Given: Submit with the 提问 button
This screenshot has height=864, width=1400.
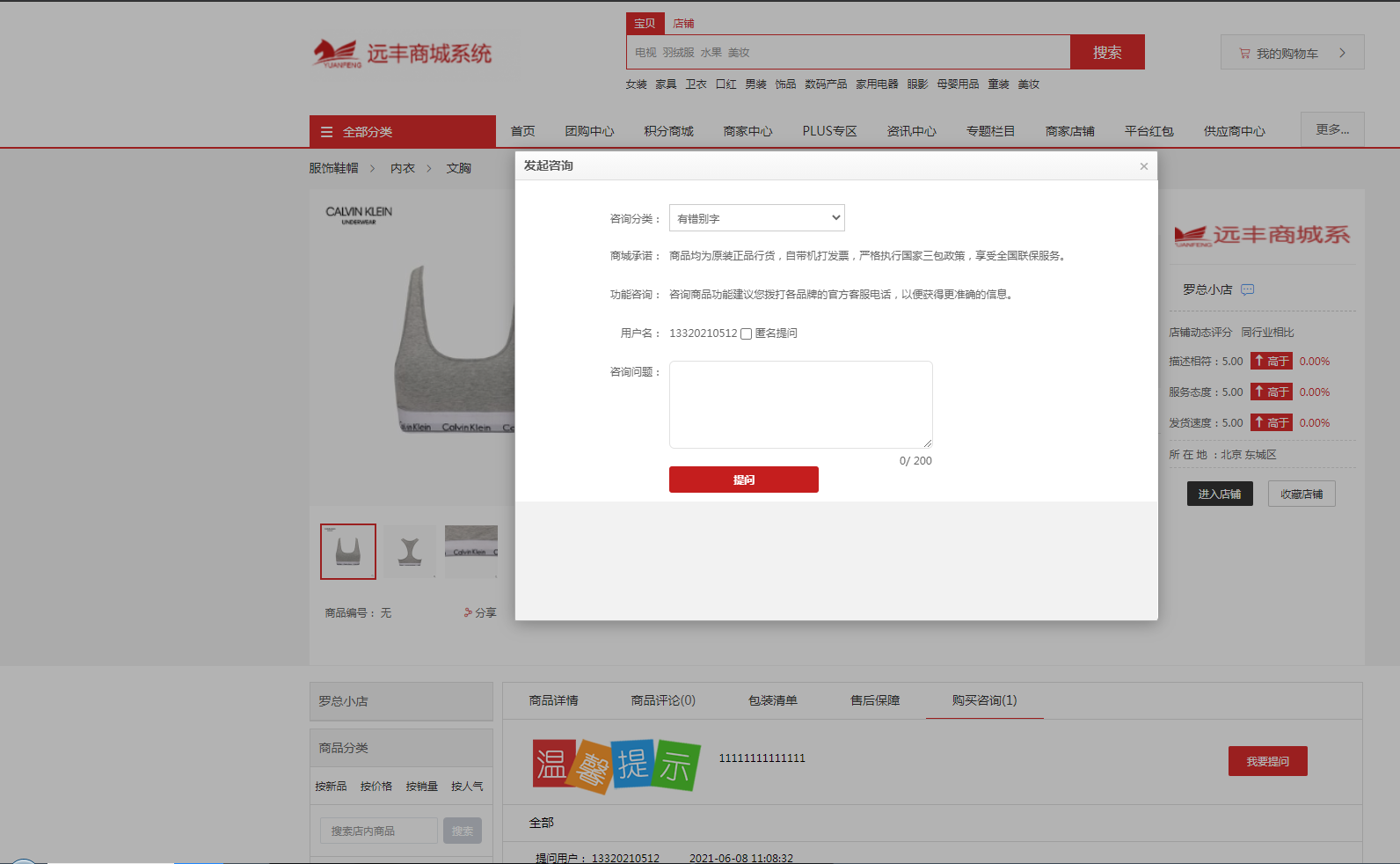Looking at the screenshot, I should pyautogui.click(x=743, y=480).
